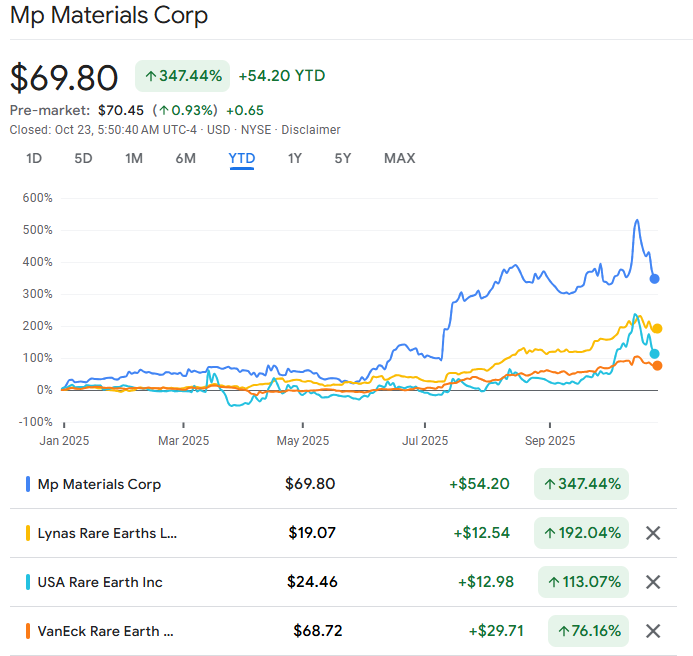Viewport: 693px width, 656px height.
Task: Select the YTD range tab
Action: [241, 158]
